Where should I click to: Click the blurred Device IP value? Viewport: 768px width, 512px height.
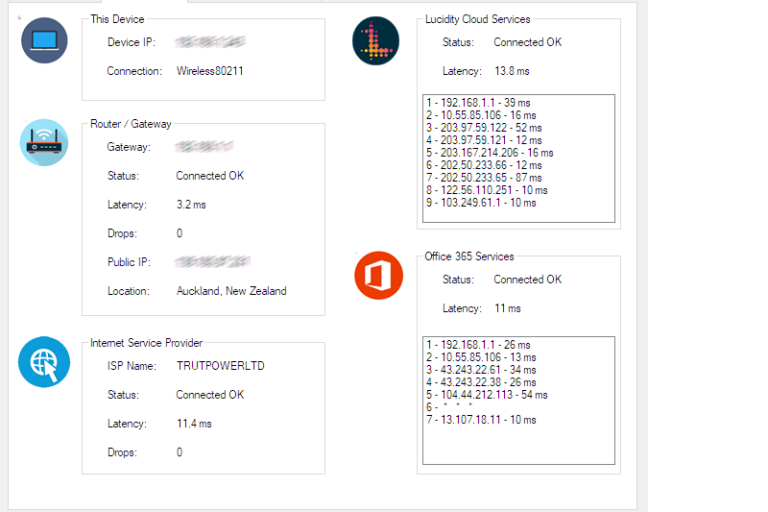coord(210,43)
